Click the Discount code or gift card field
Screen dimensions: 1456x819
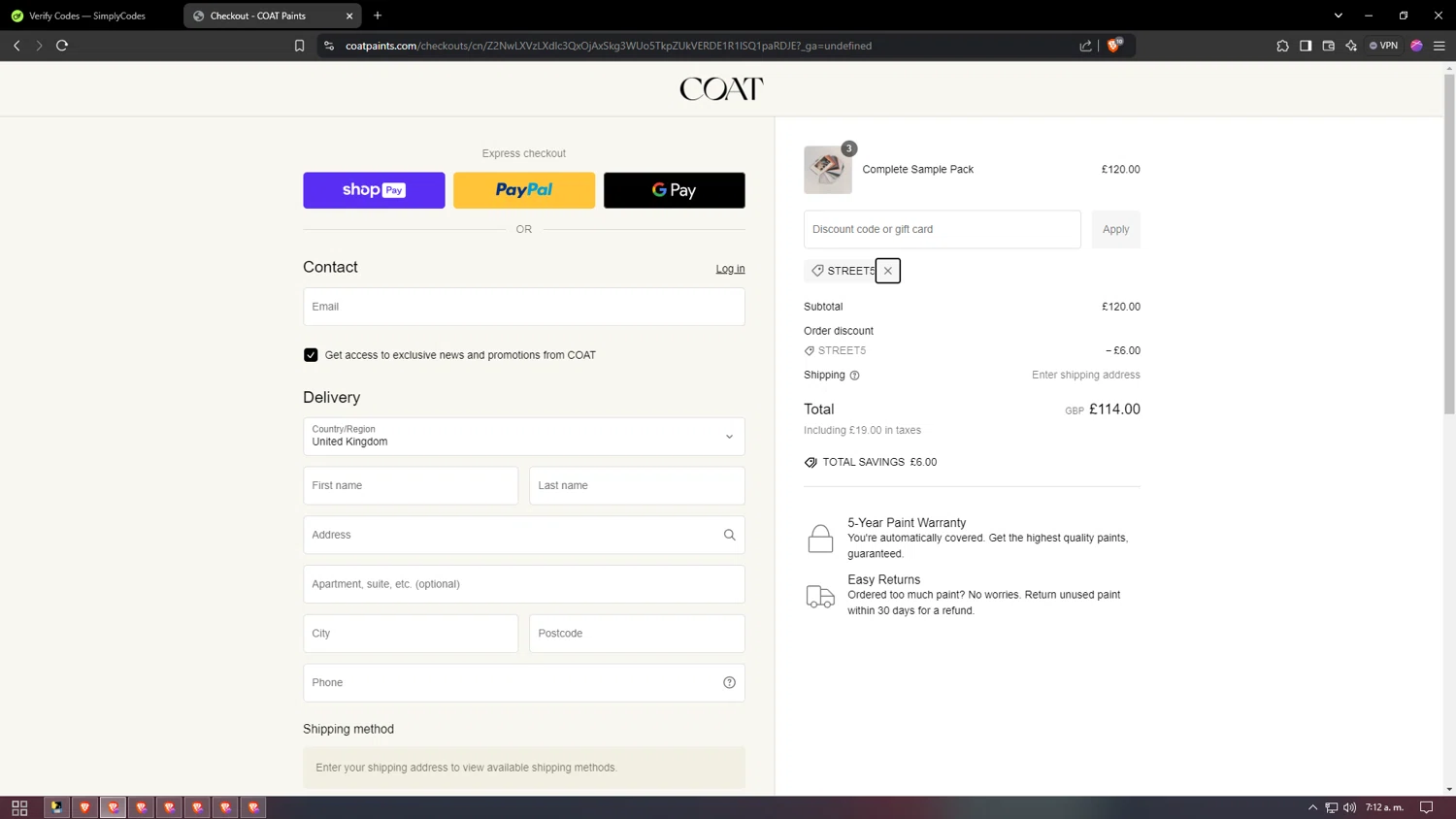click(x=942, y=229)
